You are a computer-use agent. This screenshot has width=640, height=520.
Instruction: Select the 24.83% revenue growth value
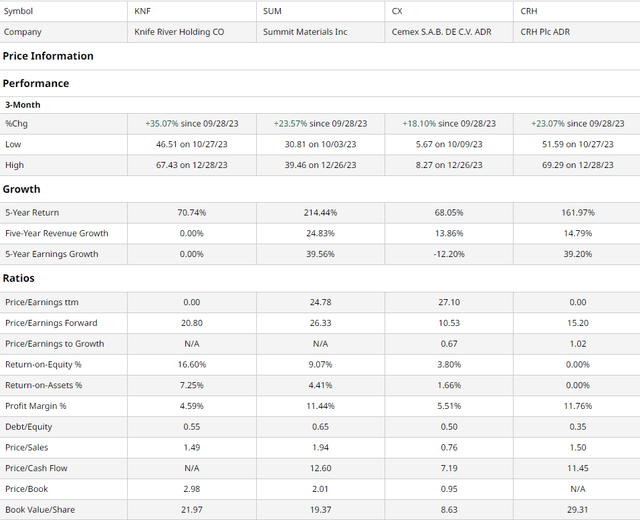coord(320,233)
